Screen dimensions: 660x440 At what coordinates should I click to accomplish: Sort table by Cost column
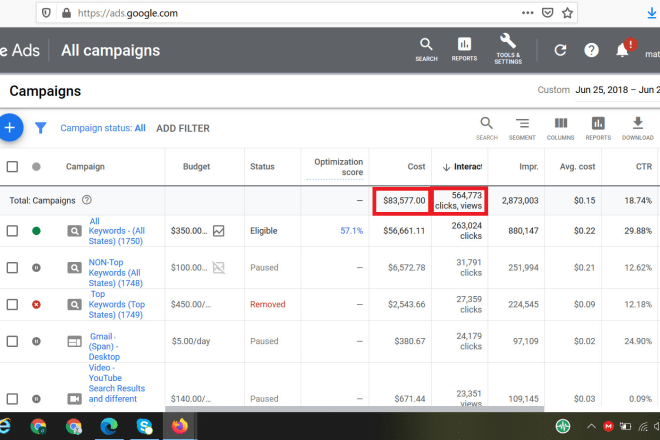(x=416, y=167)
